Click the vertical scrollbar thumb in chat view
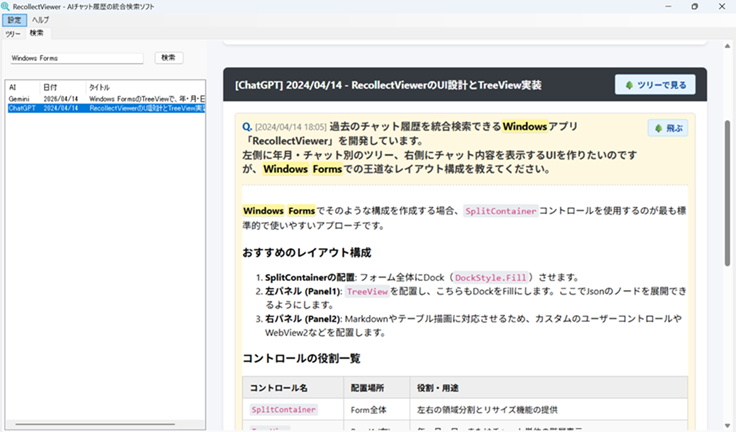The height and width of the screenshot is (432, 736). 728,180
